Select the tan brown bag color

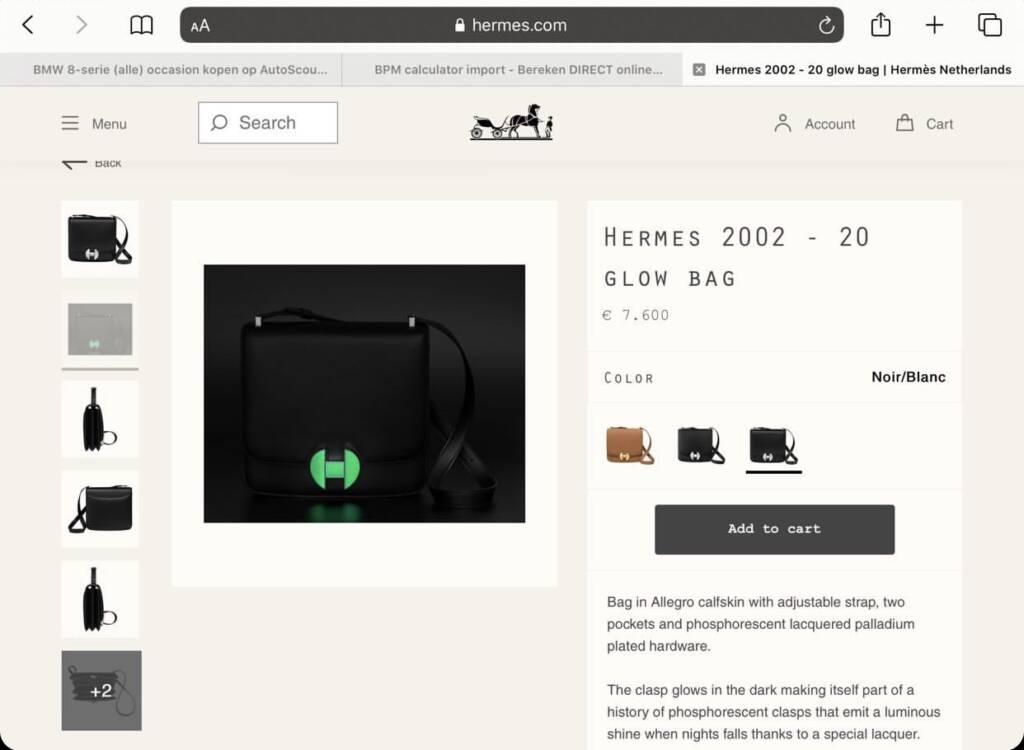click(630, 445)
